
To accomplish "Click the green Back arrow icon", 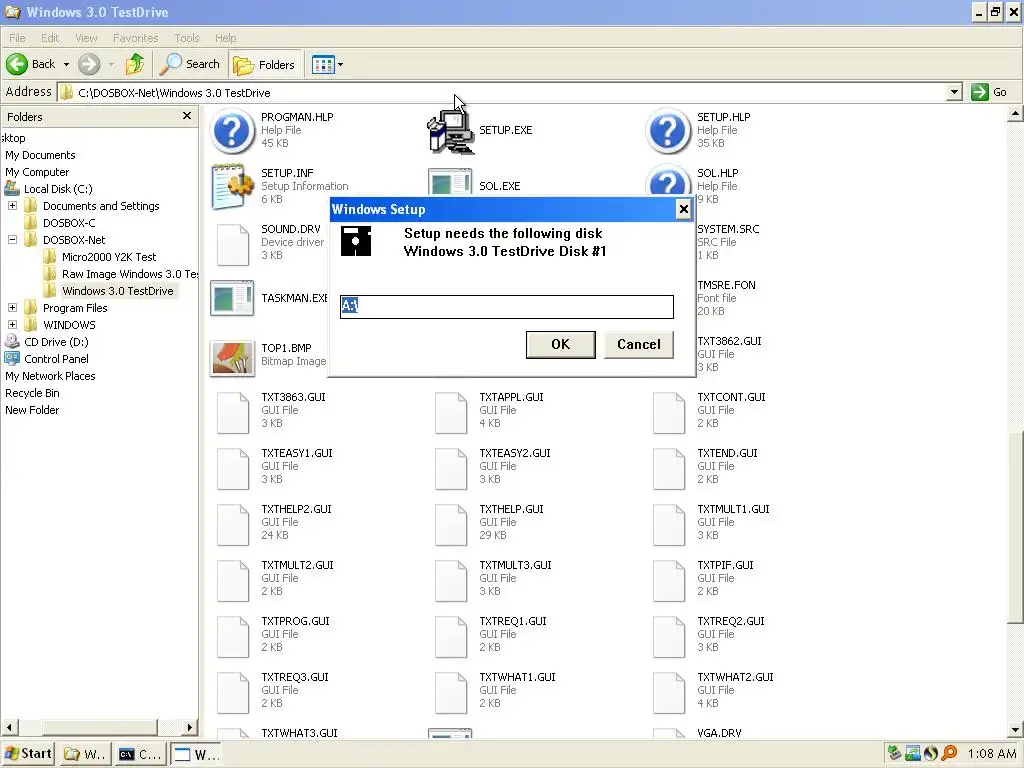I will click(17, 64).
